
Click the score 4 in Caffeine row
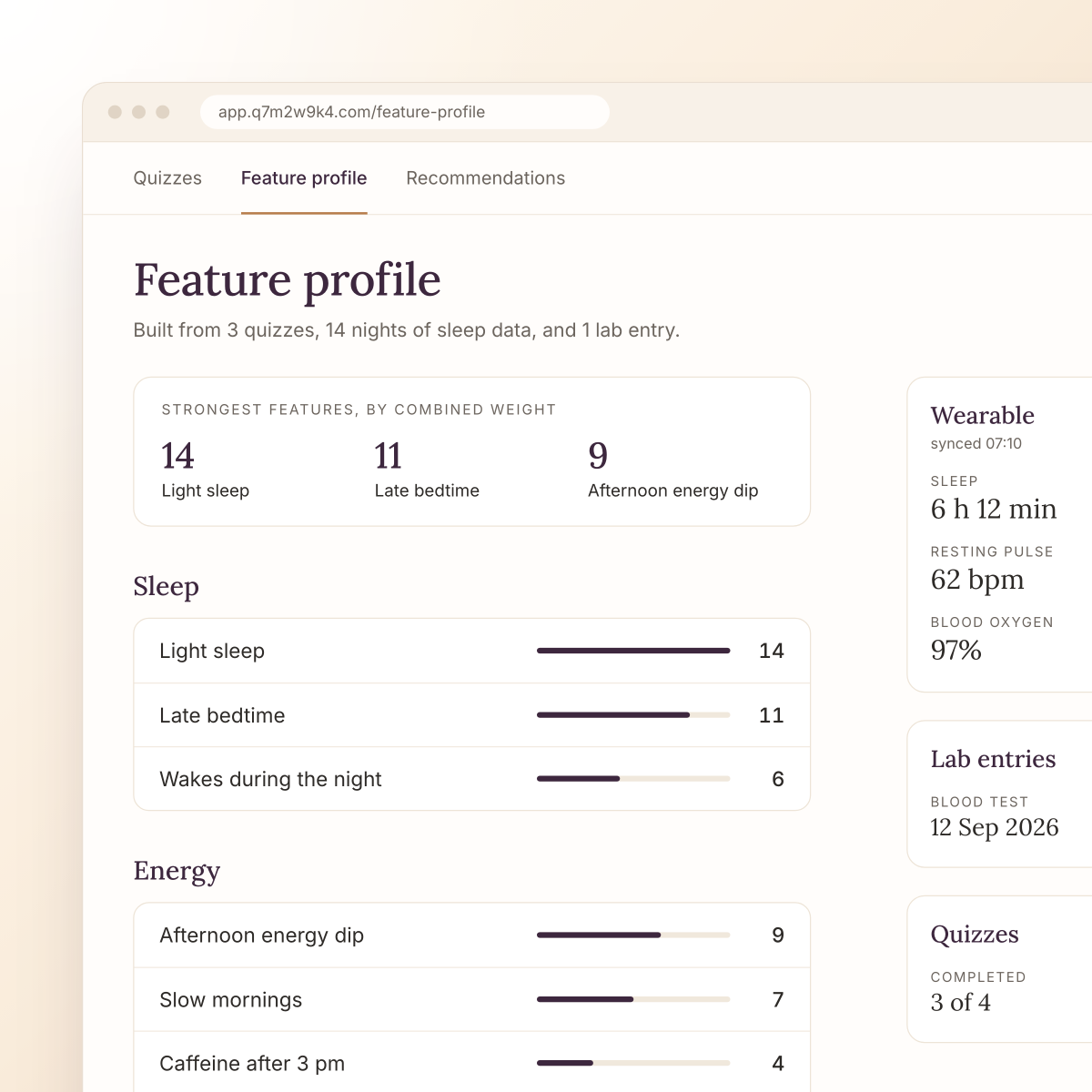pyautogui.click(x=778, y=1063)
